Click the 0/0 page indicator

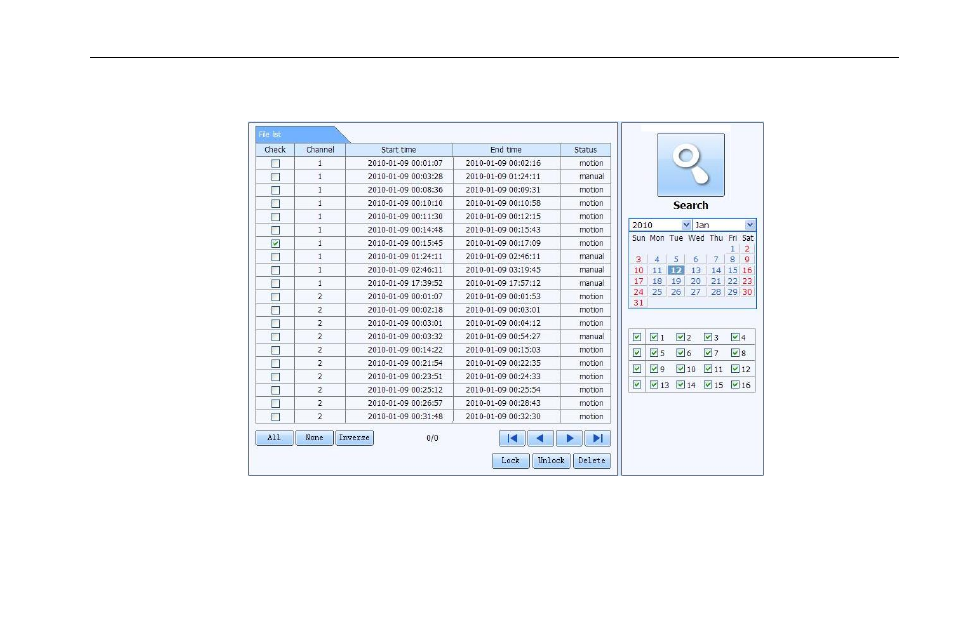coord(432,438)
